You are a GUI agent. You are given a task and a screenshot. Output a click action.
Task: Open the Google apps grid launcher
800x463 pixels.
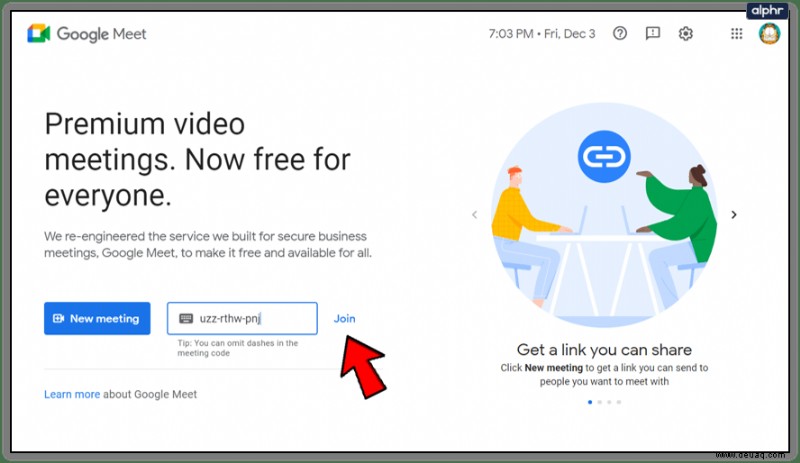(736, 34)
